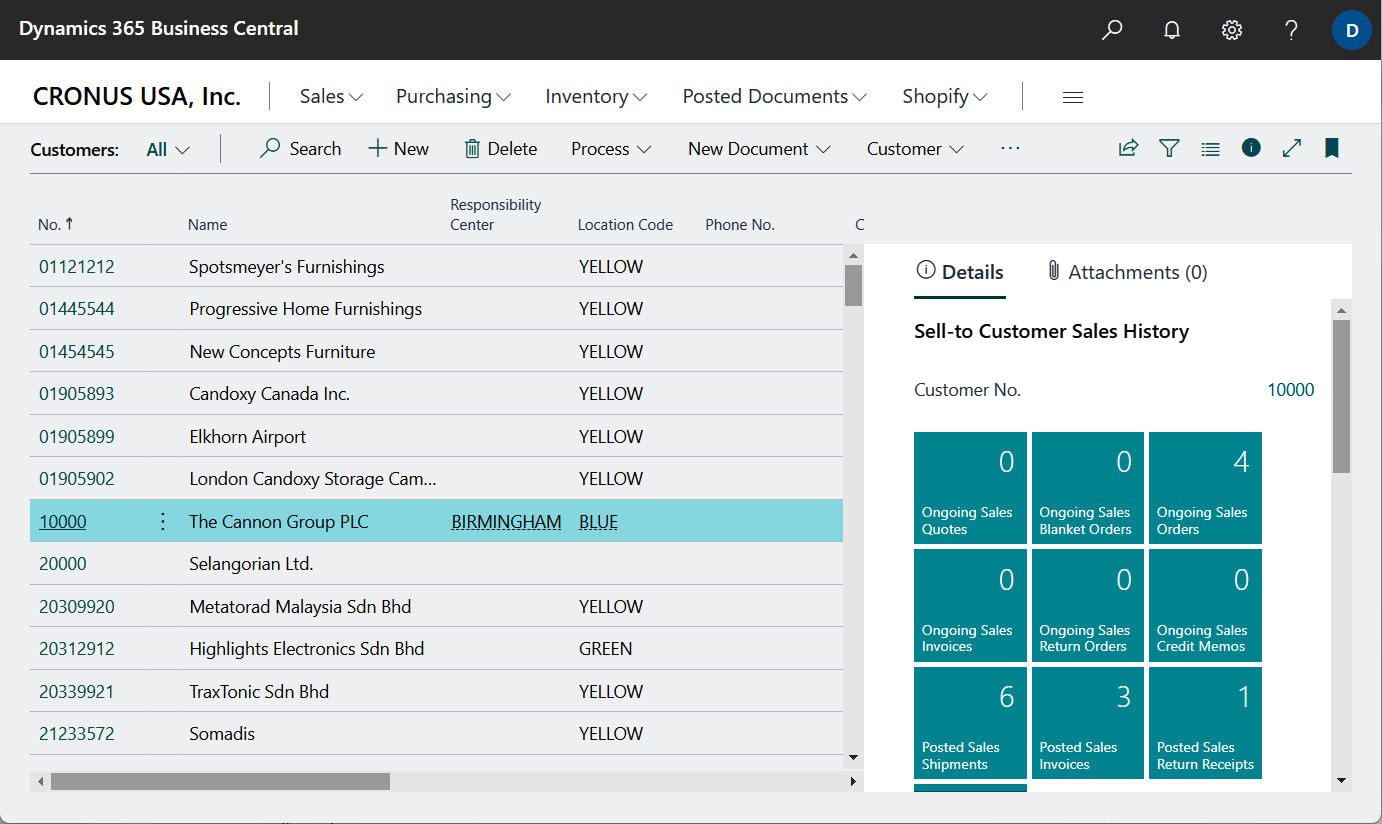Open Ongoing Sales Orders tile
This screenshot has width=1382, height=824.
click(1205, 488)
